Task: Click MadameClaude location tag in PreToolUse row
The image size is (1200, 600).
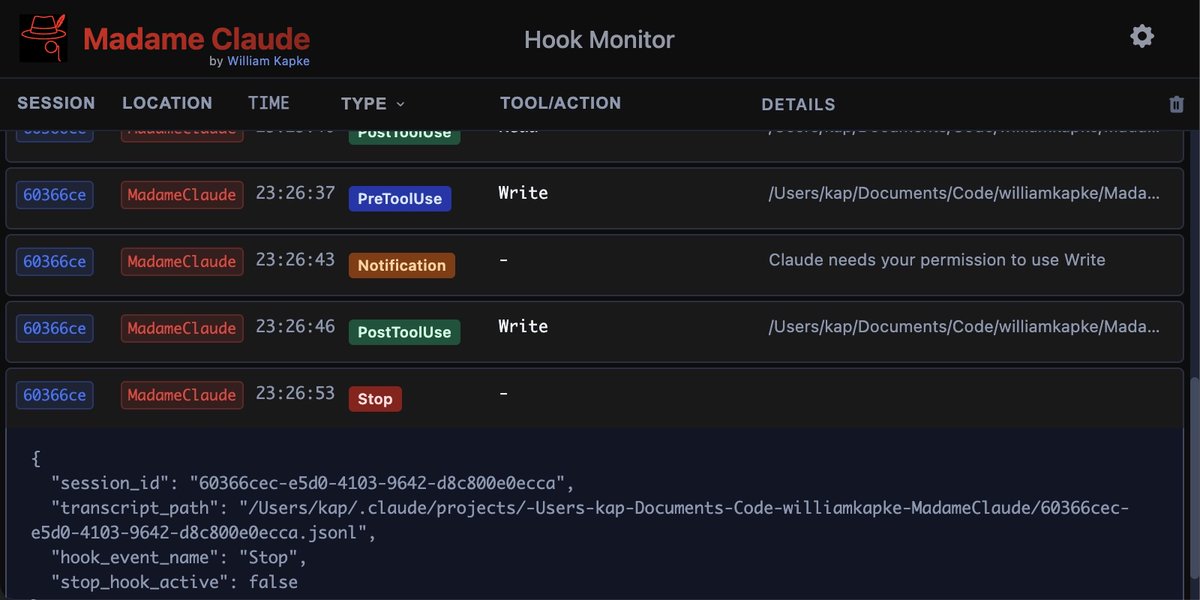Action: [182, 195]
